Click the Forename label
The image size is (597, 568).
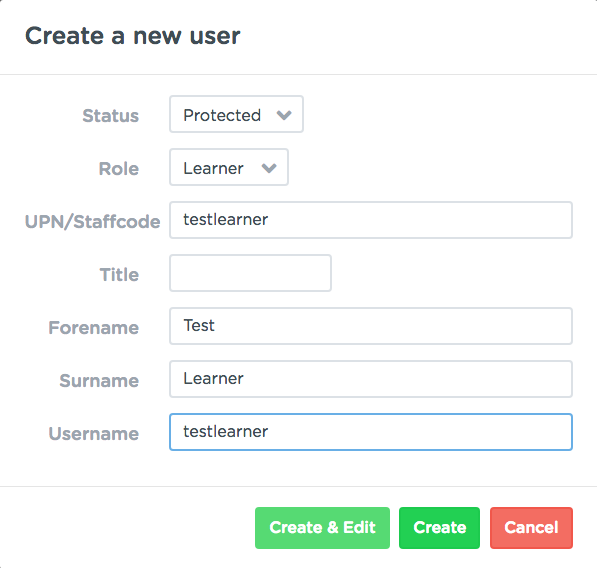[94, 327]
